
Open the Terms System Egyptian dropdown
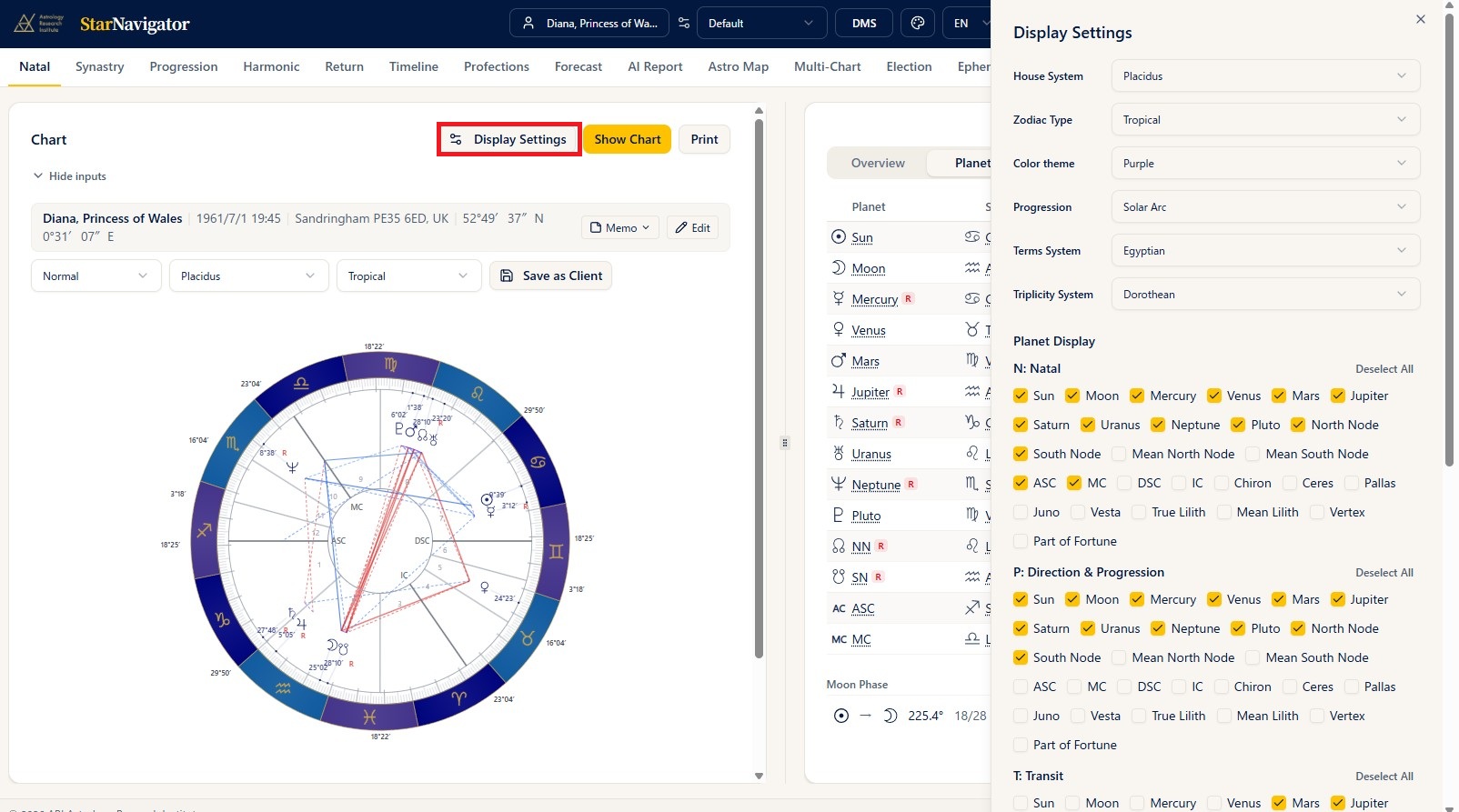tap(1265, 251)
